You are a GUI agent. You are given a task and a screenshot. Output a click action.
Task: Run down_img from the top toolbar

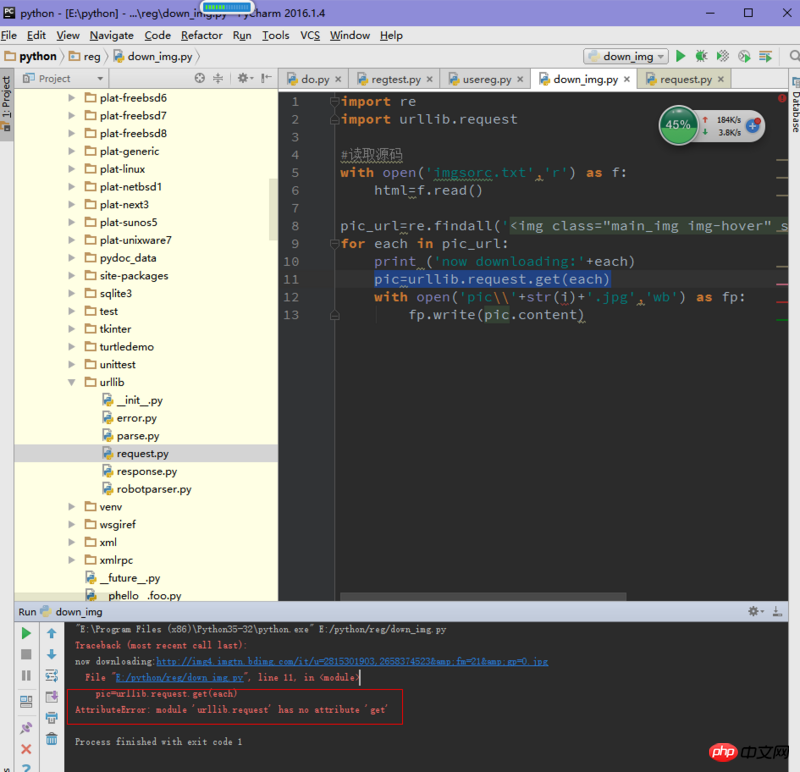681,57
